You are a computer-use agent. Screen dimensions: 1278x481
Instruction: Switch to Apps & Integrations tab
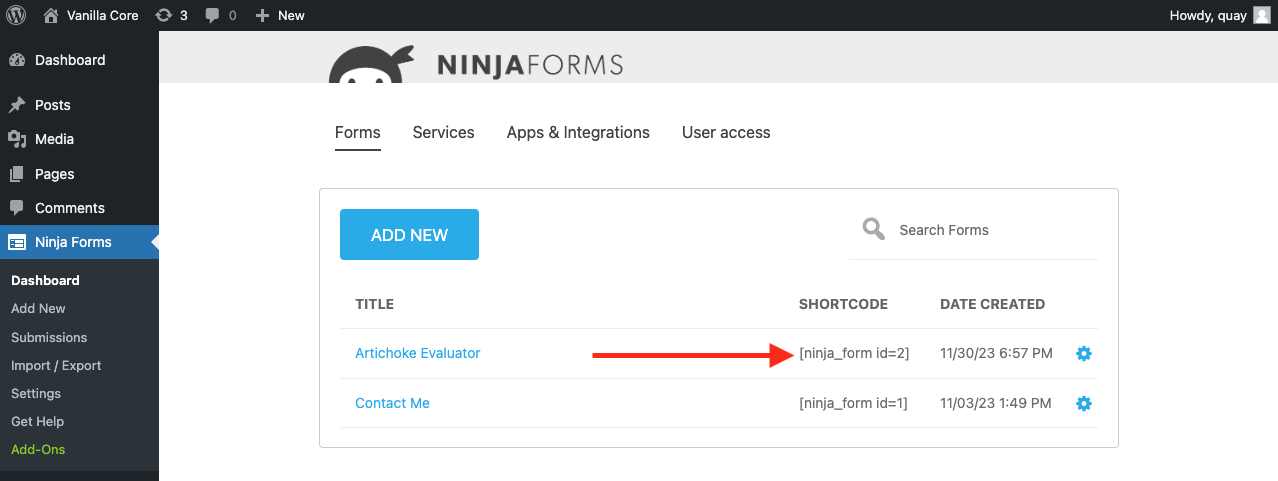point(578,132)
